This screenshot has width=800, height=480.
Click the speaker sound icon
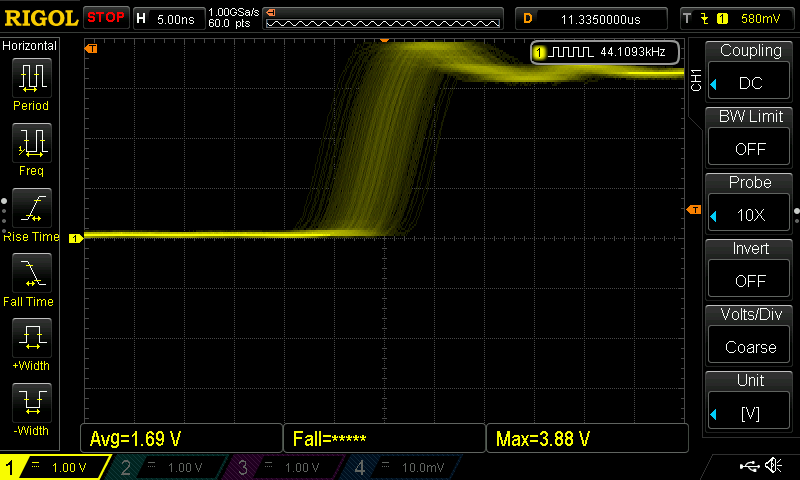click(x=773, y=466)
